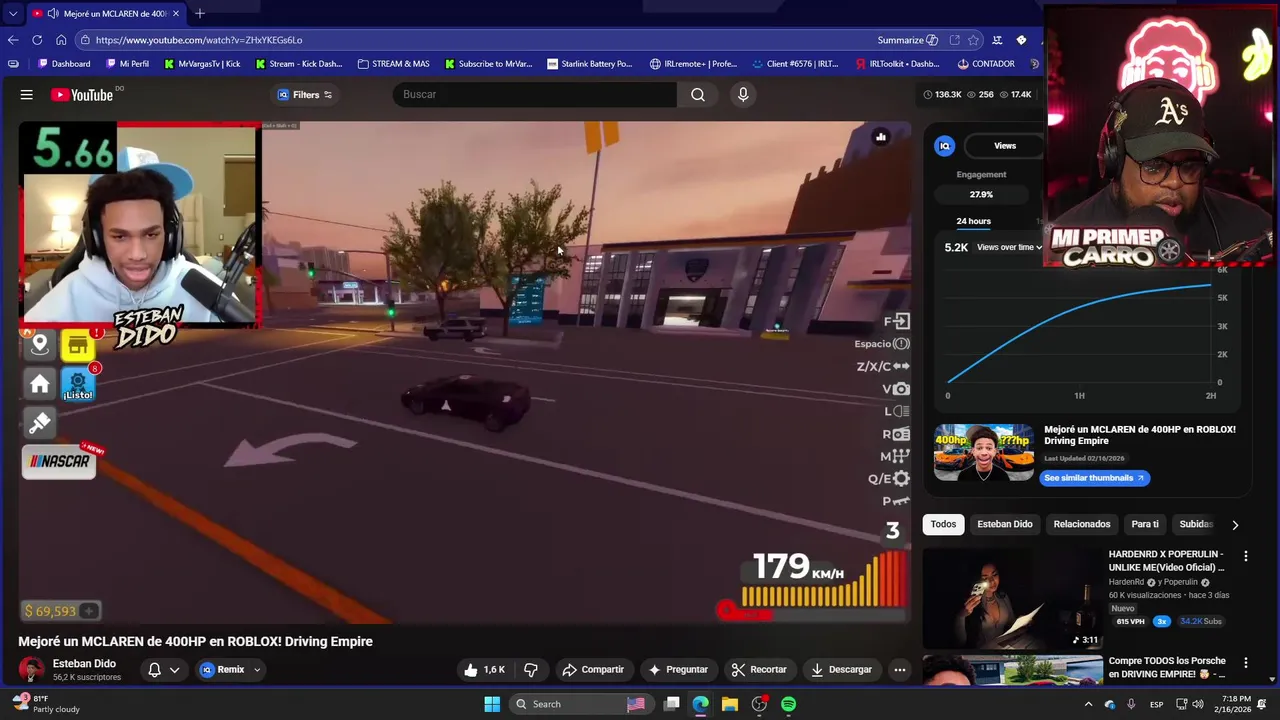Click the HardenRd channel name
This screenshot has height=720, width=1280.
[1126, 582]
